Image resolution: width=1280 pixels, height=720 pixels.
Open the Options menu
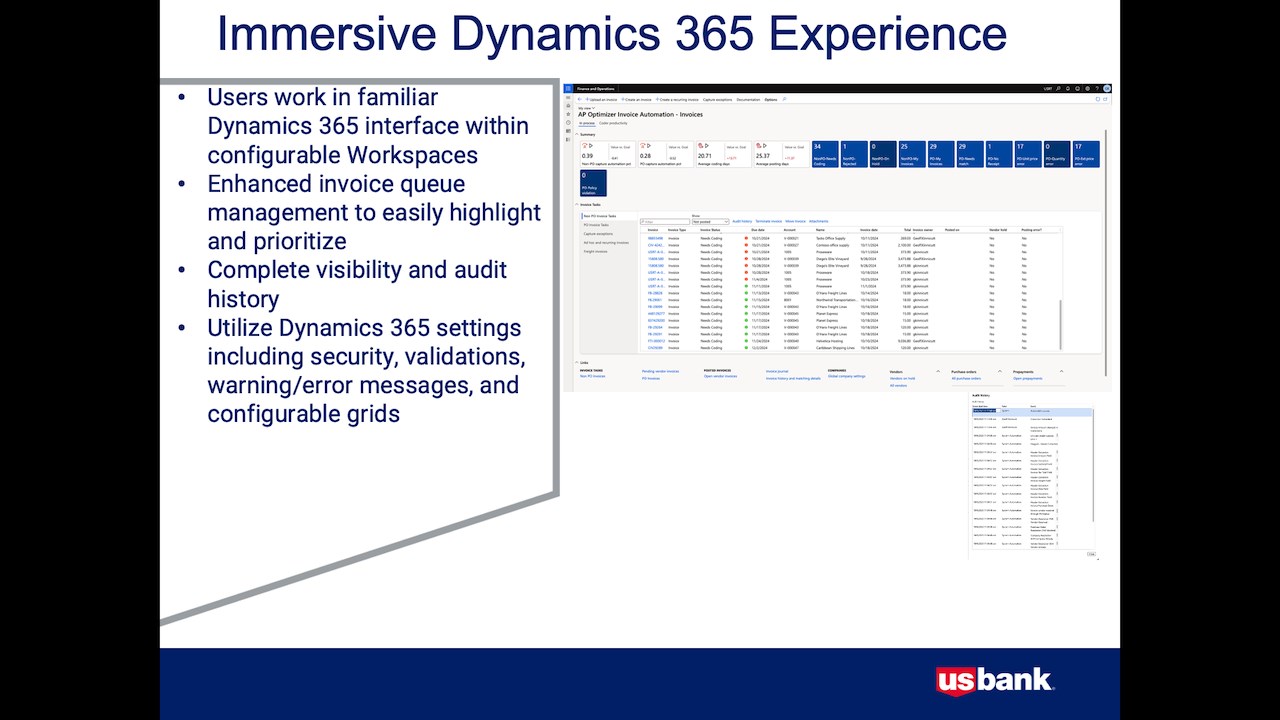click(x=771, y=100)
